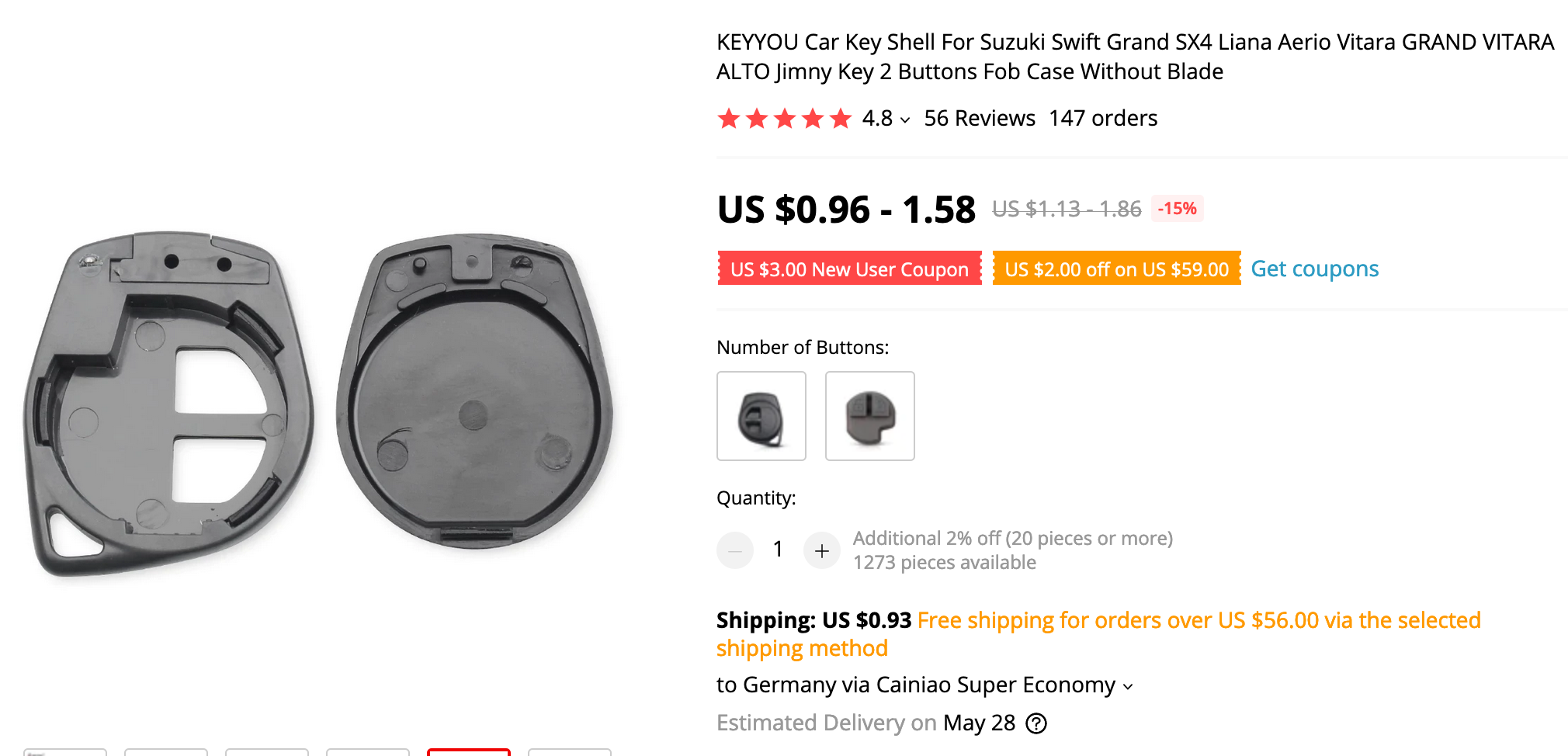Click the US $3.00 New User Coupon
Viewport: 1568px width, 756px height.
pos(849,269)
